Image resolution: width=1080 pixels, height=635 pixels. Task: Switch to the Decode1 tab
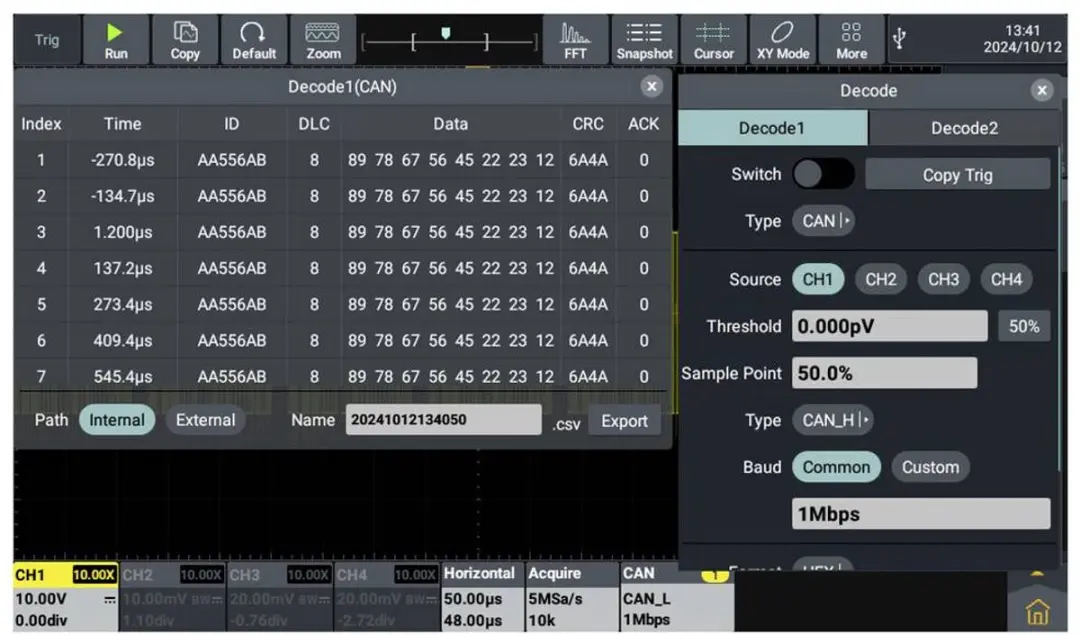tap(772, 128)
